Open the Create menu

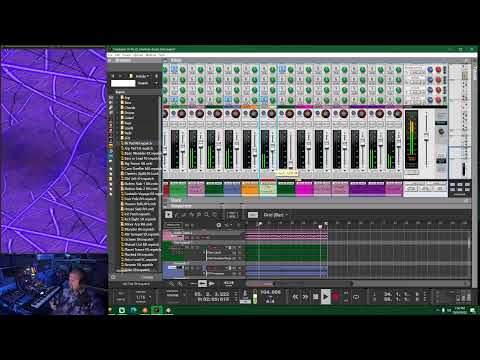[127, 55]
